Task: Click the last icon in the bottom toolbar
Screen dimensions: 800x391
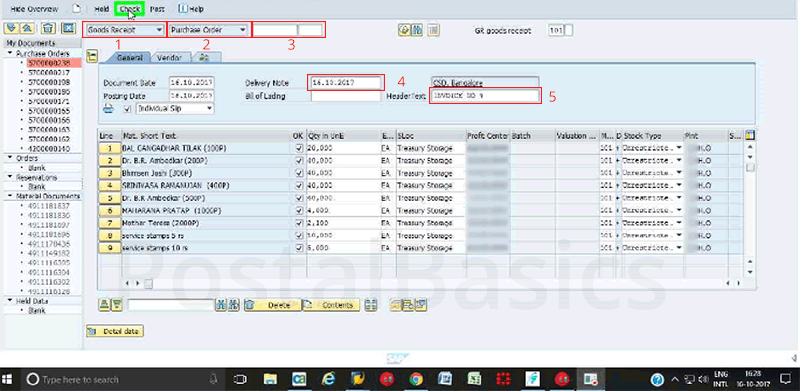Action: pos(421,305)
